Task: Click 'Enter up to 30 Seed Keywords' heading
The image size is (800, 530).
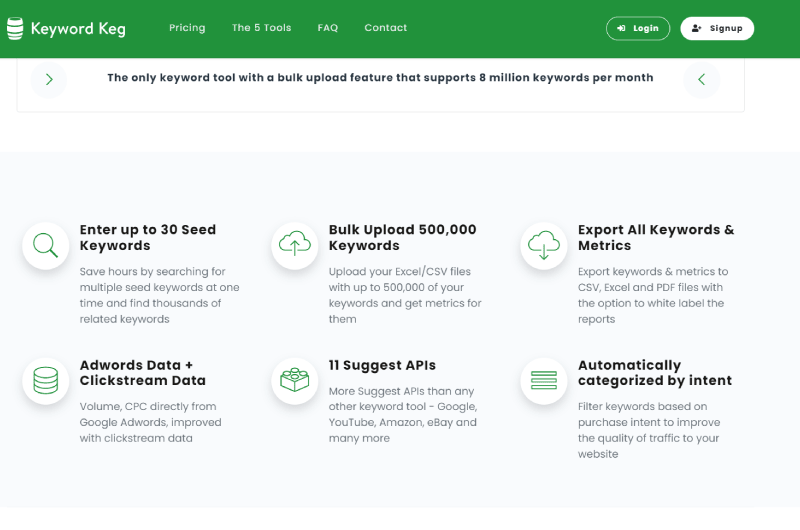Action: pos(147,238)
